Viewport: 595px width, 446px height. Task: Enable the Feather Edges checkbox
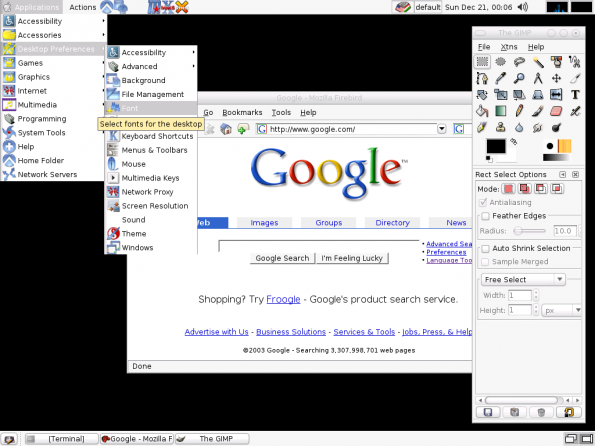(x=485, y=216)
